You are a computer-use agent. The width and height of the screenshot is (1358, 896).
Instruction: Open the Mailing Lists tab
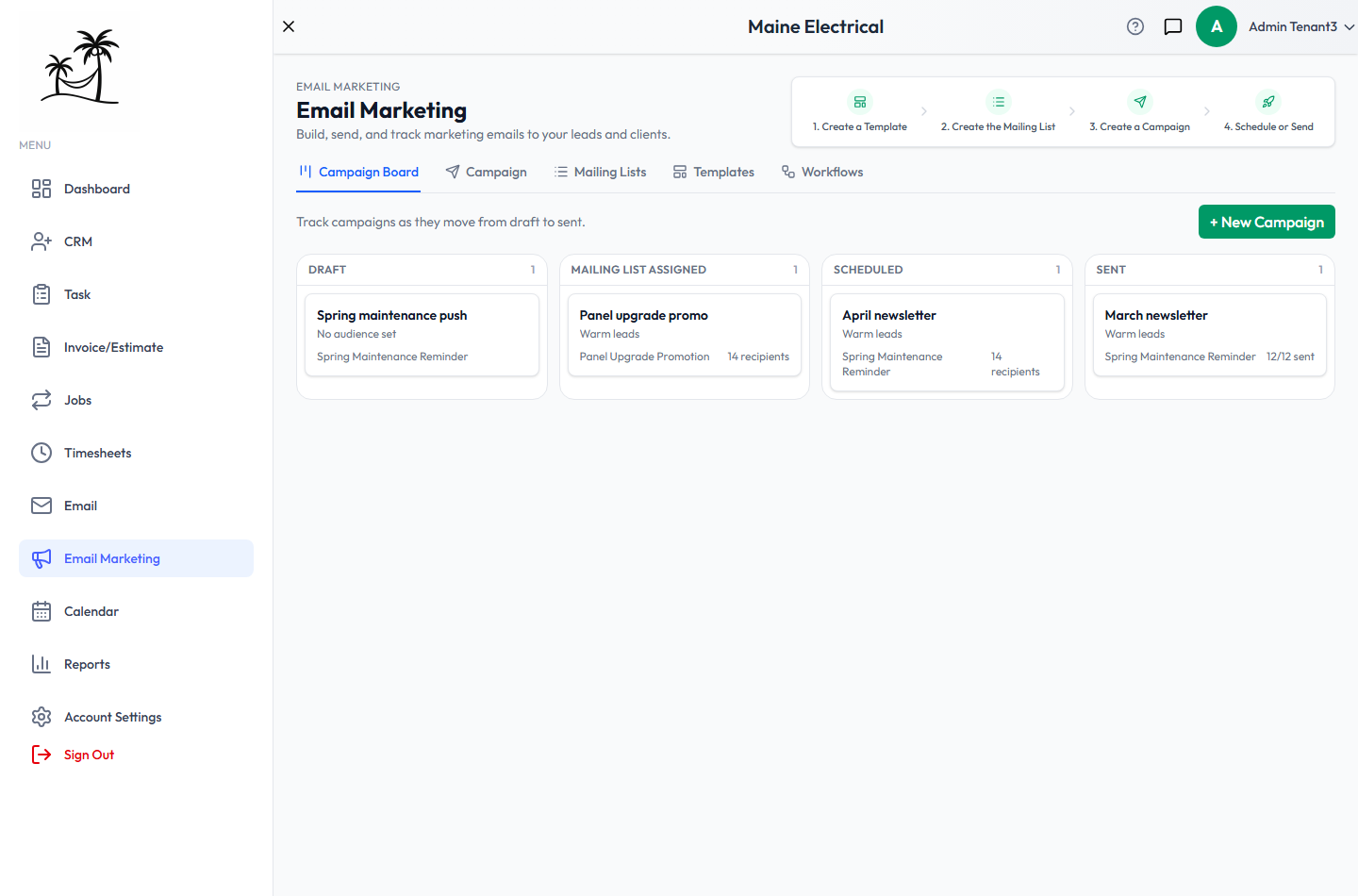[601, 173]
